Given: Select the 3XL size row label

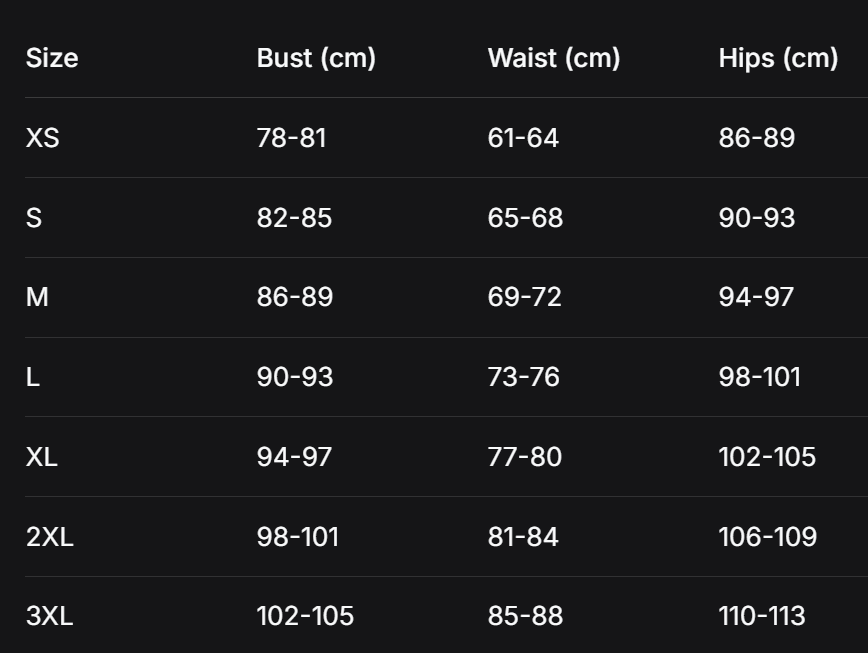Looking at the screenshot, I should click(49, 616).
